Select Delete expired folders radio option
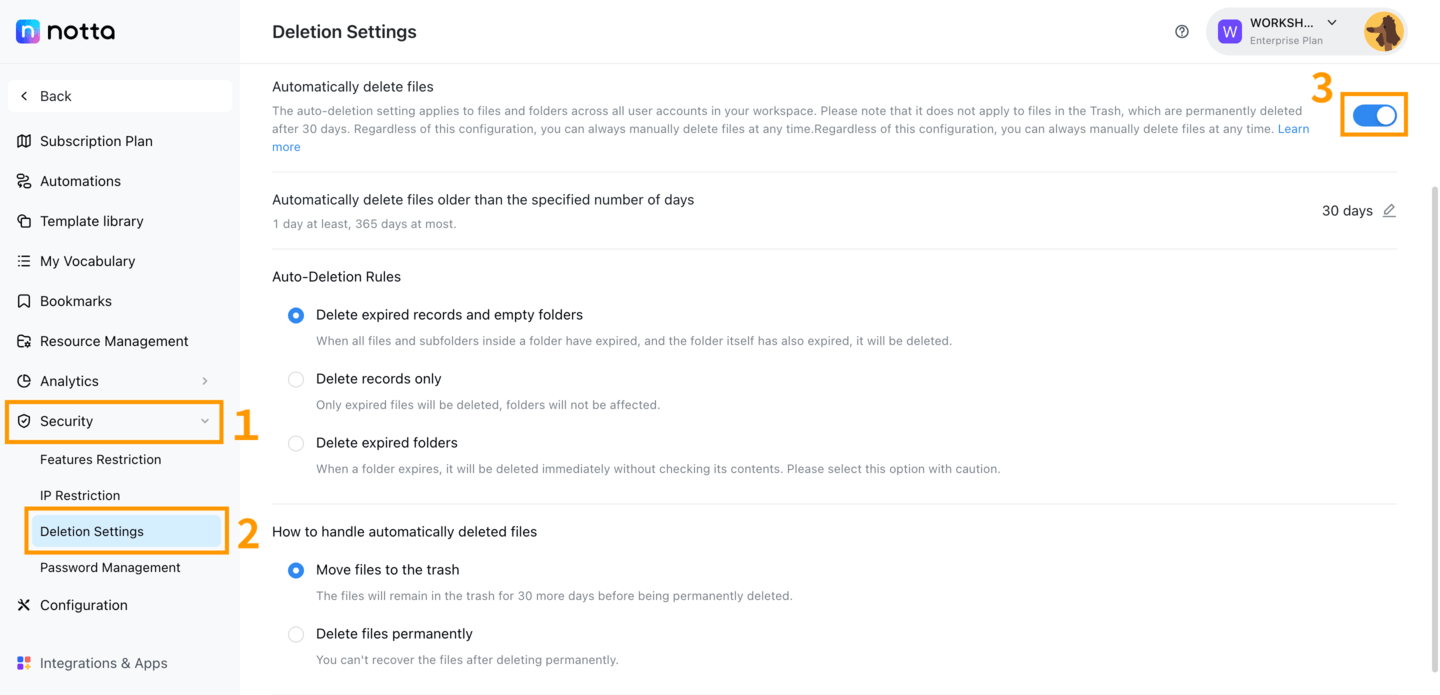1440x695 pixels. click(x=296, y=443)
